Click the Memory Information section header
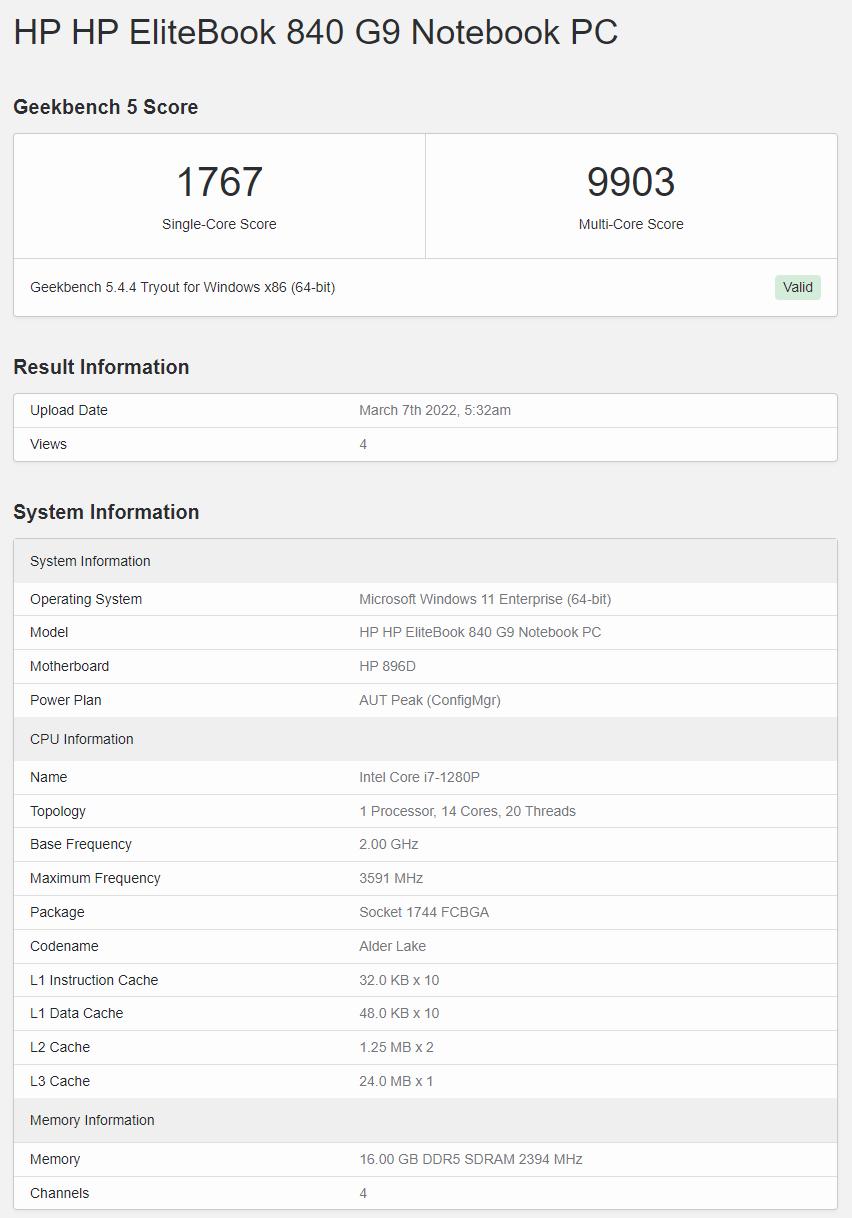This screenshot has width=852, height=1218. [92, 1121]
